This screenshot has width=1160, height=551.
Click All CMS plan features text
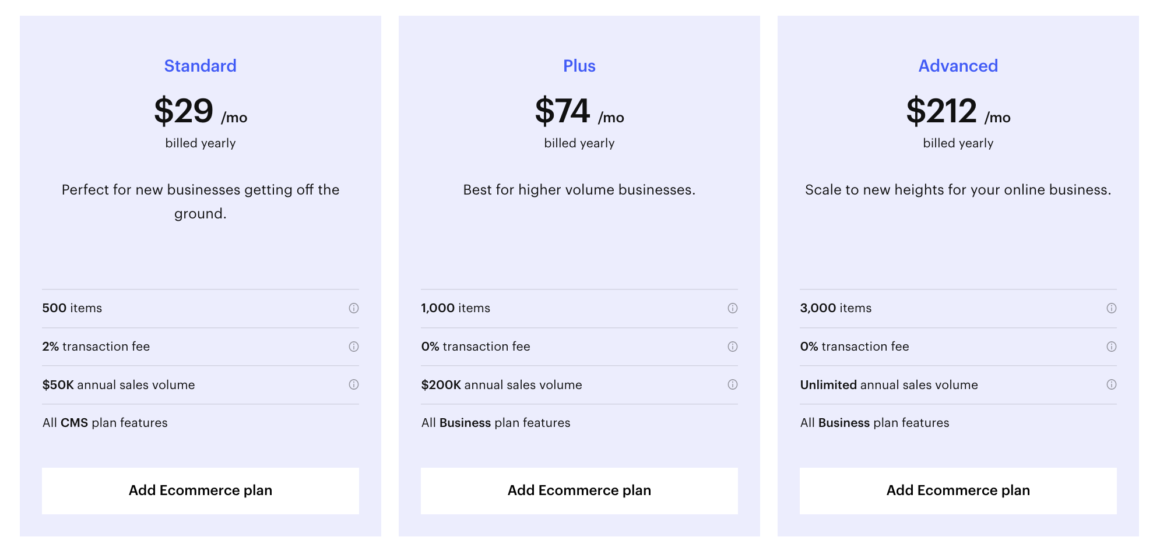(105, 423)
